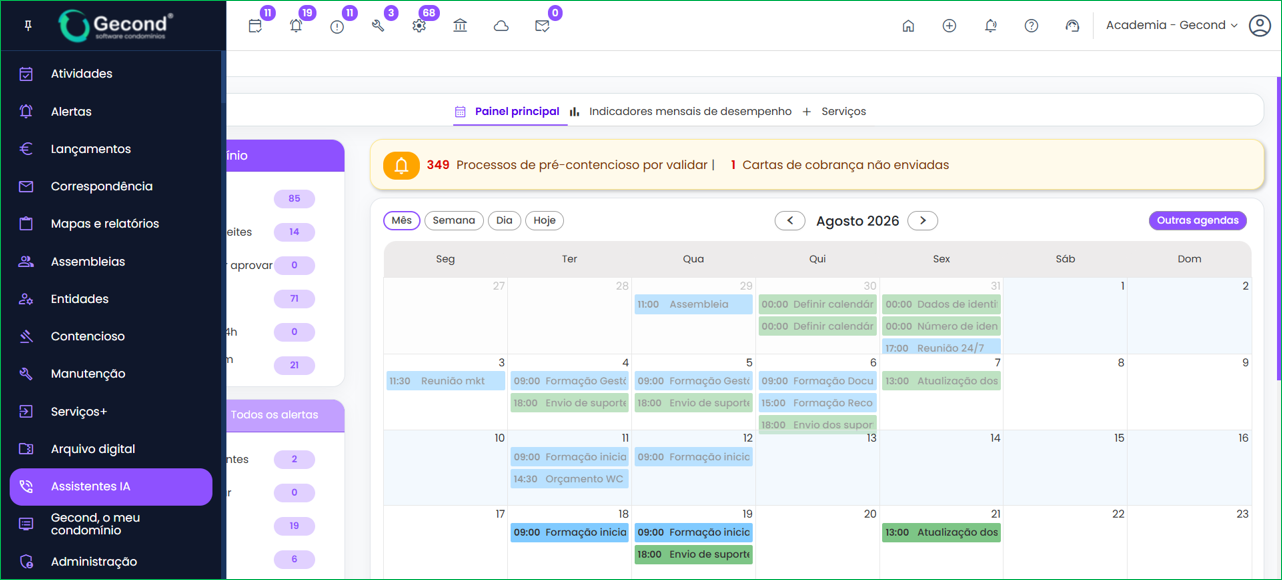Open notifications bell near help icon
Viewport: 1282px width, 580px height.
[990, 26]
